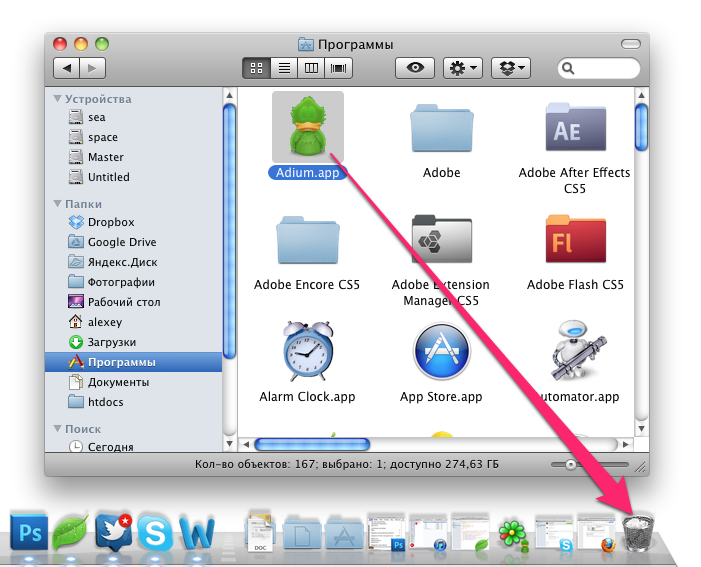Open Skype from the Dock
This screenshot has width=701, height=567.
pyautogui.click(x=155, y=532)
